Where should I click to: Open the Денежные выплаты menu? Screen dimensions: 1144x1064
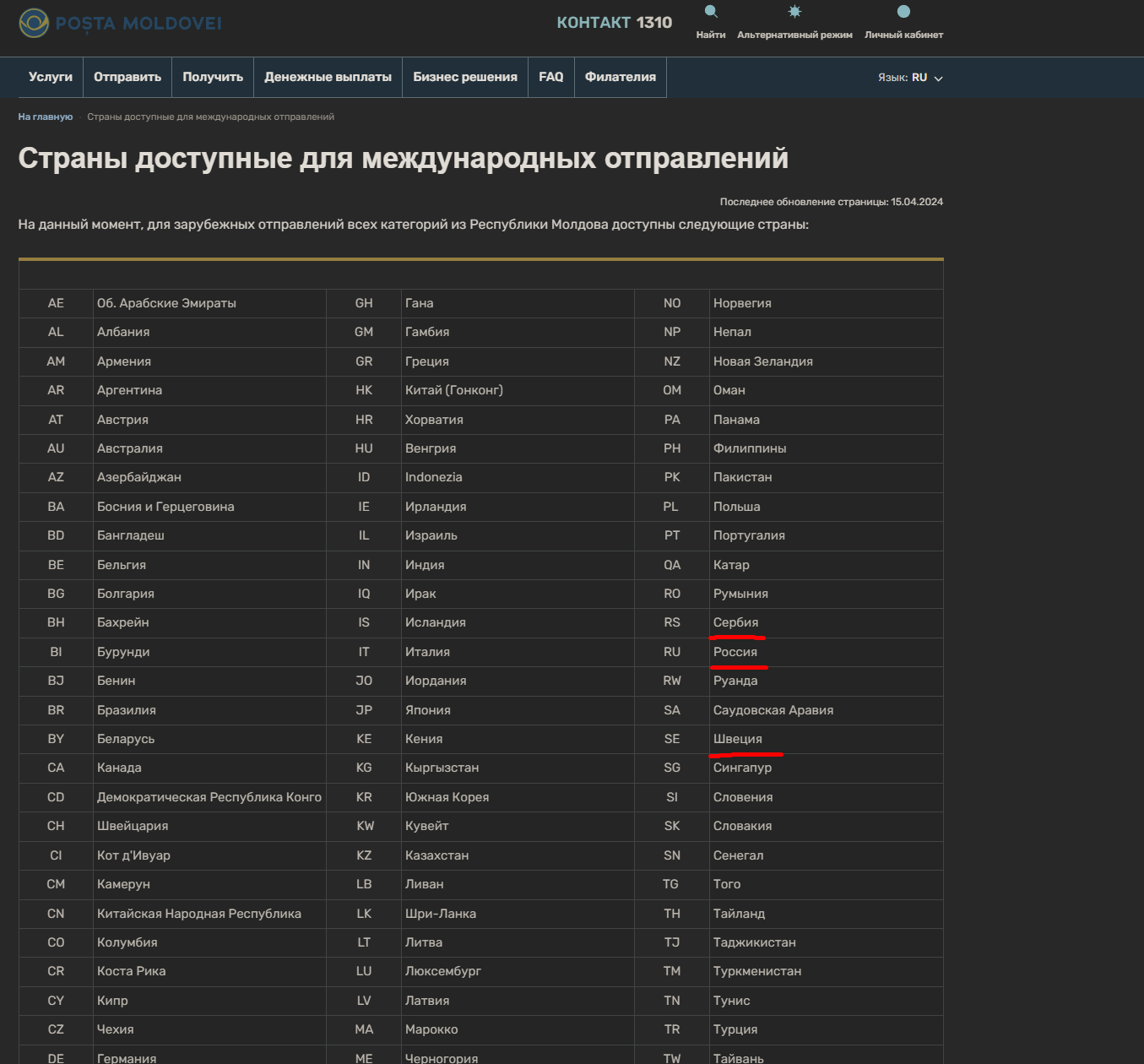[x=328, y=77]
